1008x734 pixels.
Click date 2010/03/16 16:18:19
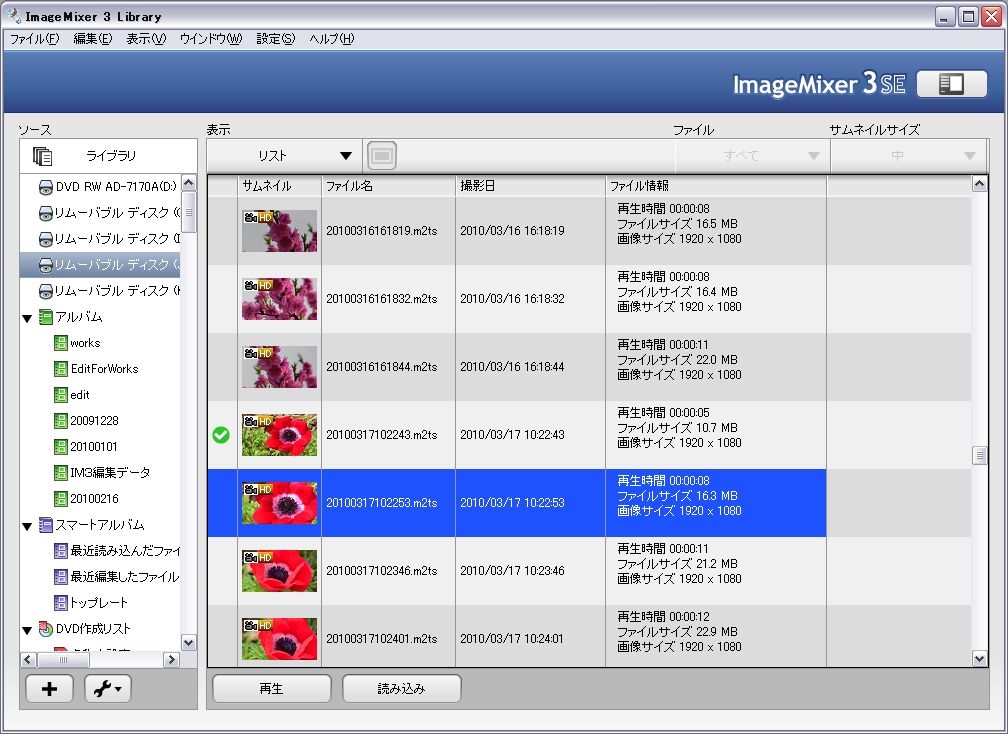pyautogui.click(x=512, y=231)
